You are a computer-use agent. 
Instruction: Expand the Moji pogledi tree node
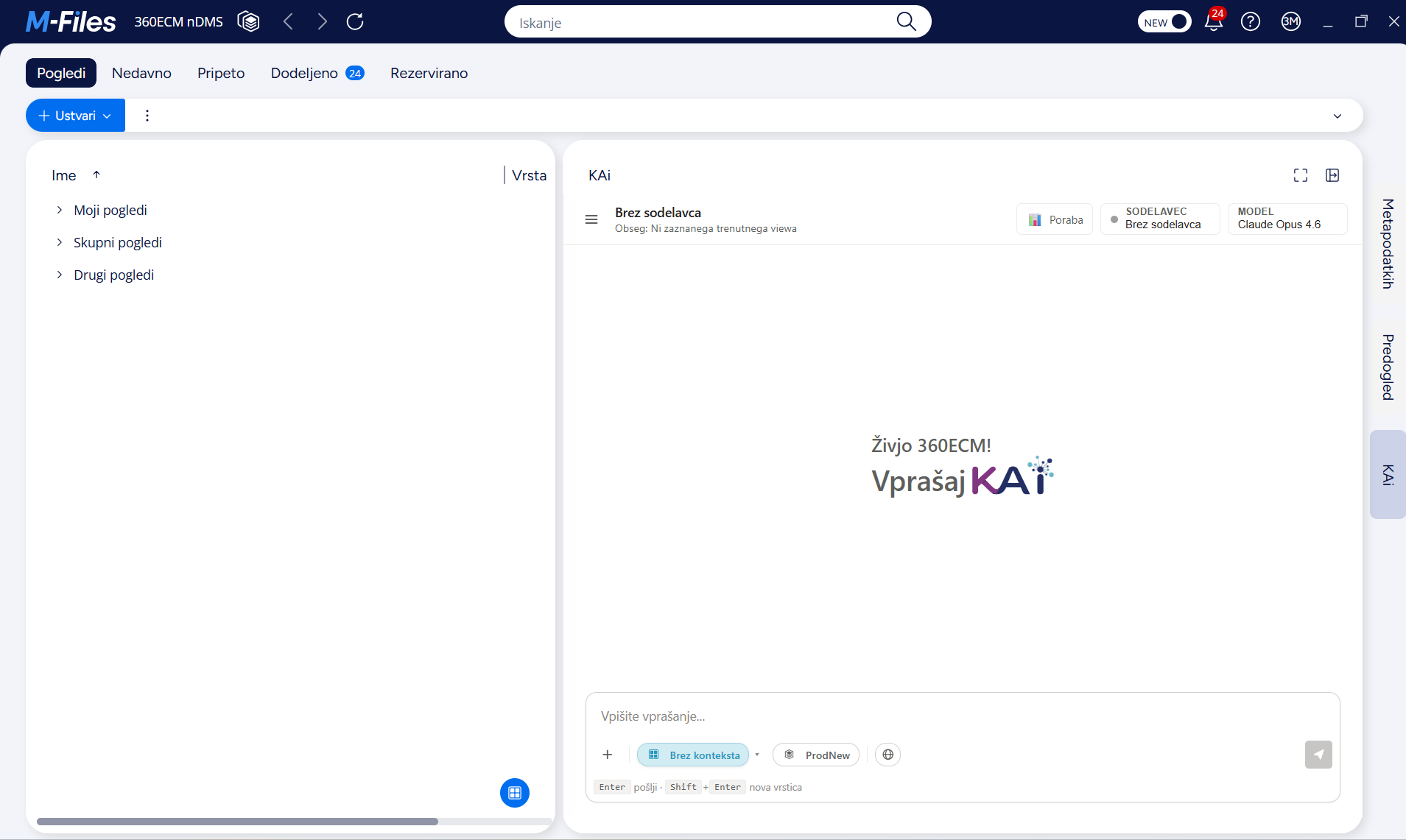coord(60,211)
